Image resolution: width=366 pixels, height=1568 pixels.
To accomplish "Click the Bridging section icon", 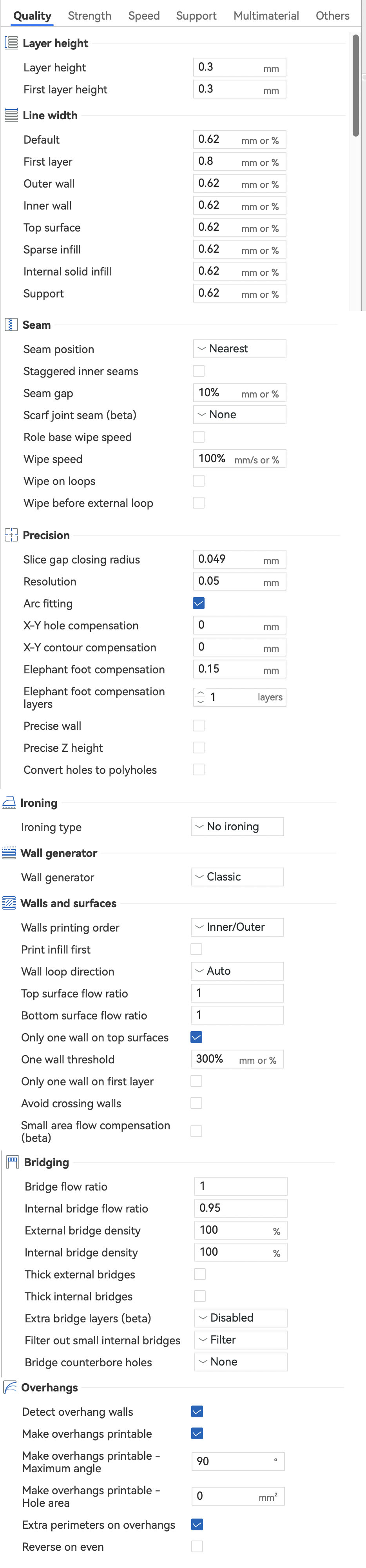I will pyautogui.click(x=11, y=1162).
